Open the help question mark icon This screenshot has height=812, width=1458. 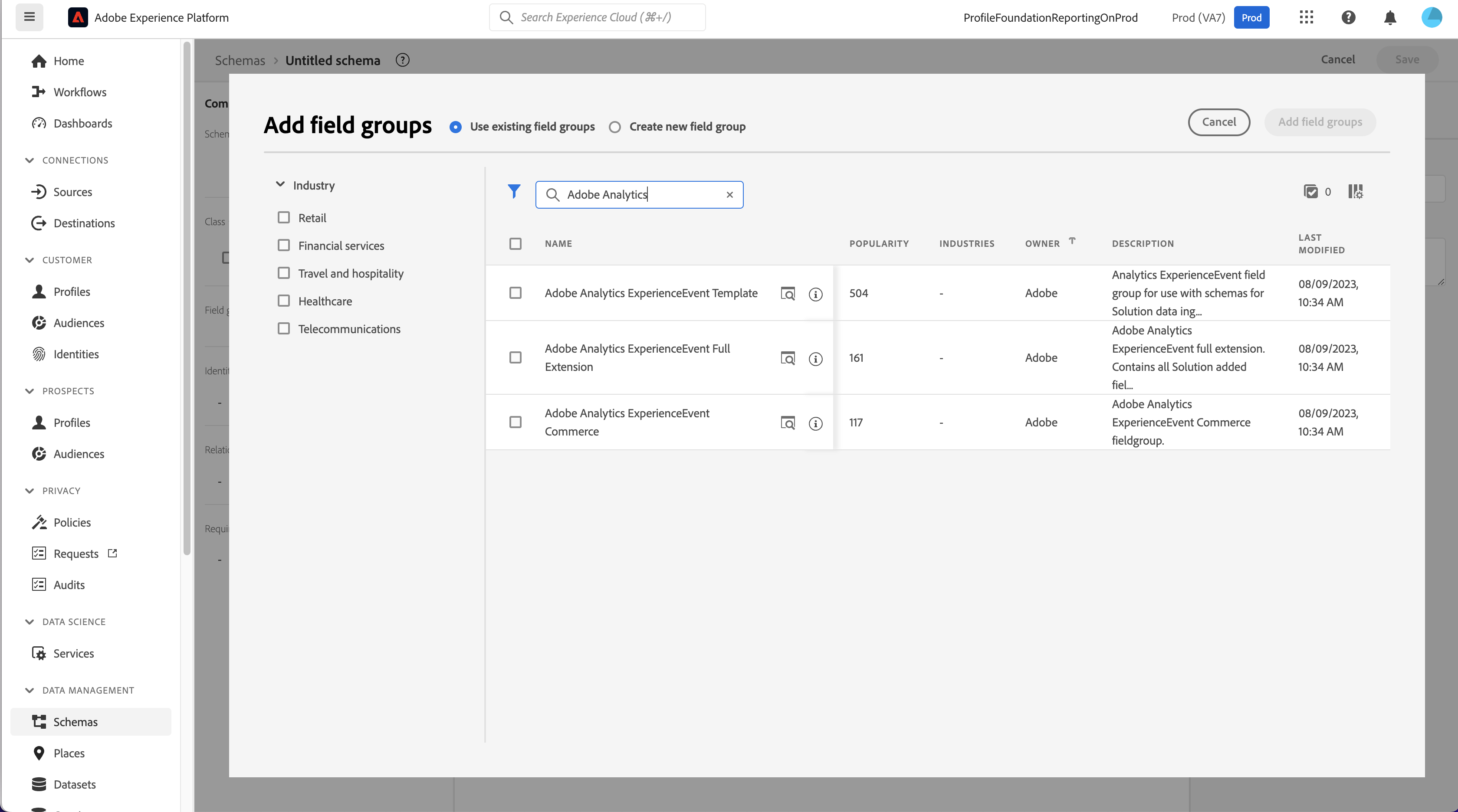(x=1348, y=17)
